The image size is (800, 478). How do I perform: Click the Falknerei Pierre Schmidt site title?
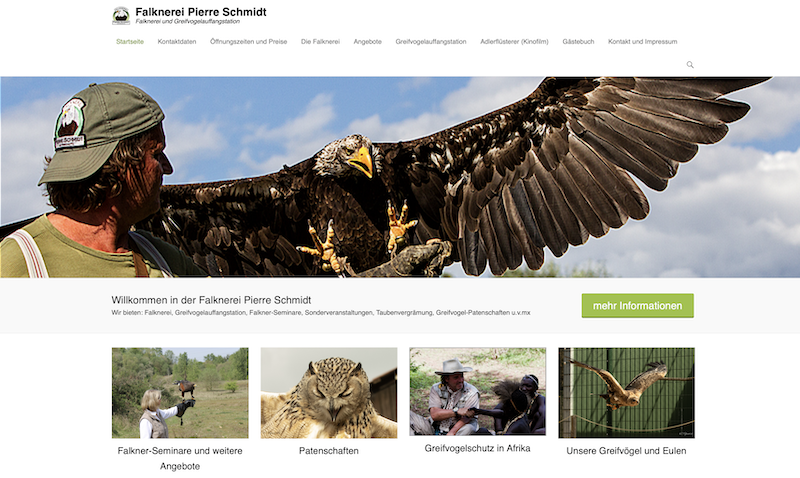click(201, 12)
